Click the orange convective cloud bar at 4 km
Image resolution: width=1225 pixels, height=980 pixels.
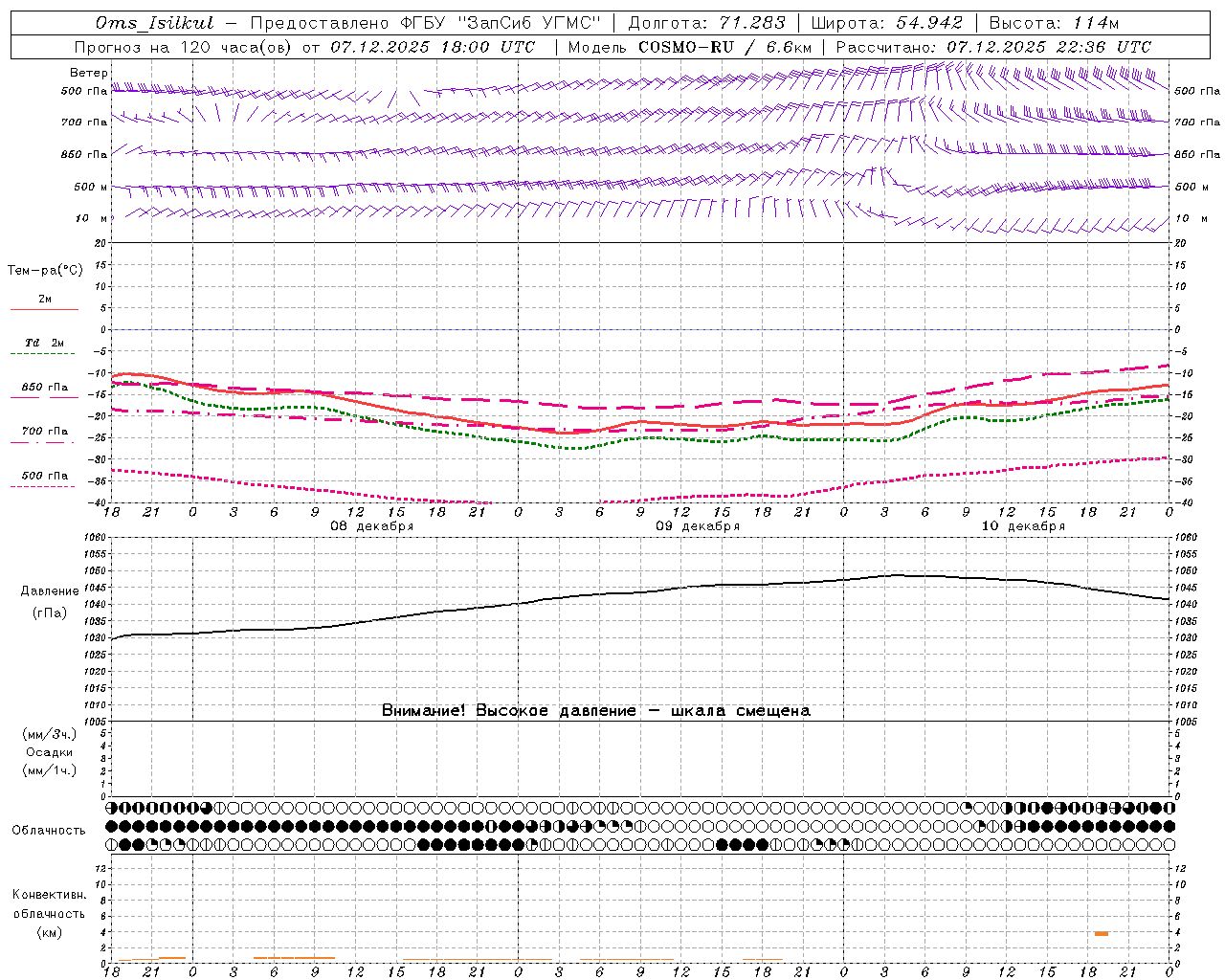pos(1102,933)
